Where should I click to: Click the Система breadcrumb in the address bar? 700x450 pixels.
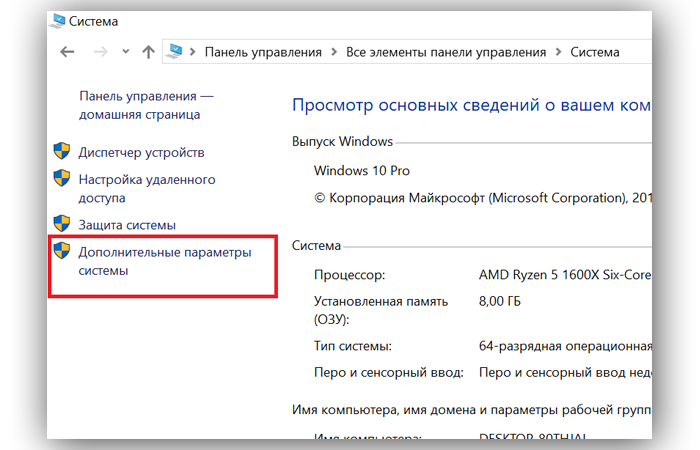594,52
